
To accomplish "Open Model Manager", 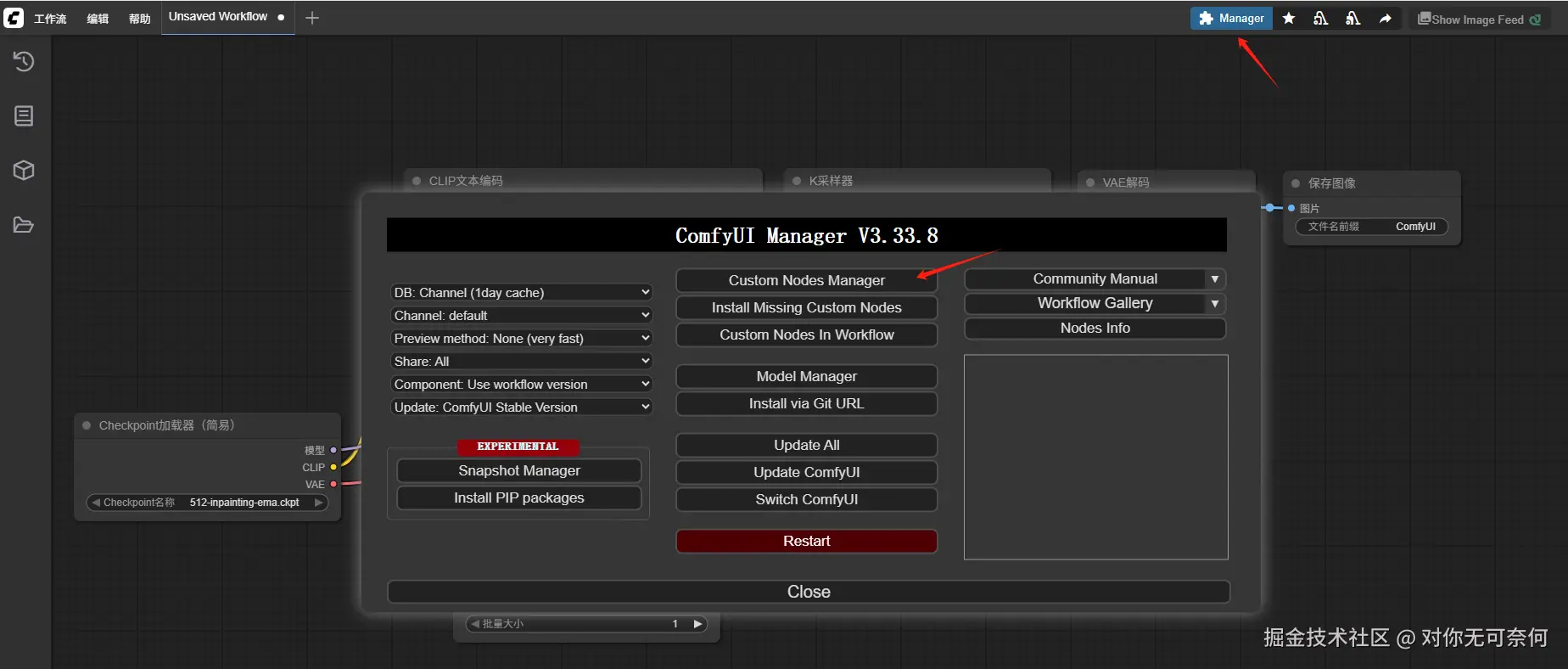I will tap(806, 376).
